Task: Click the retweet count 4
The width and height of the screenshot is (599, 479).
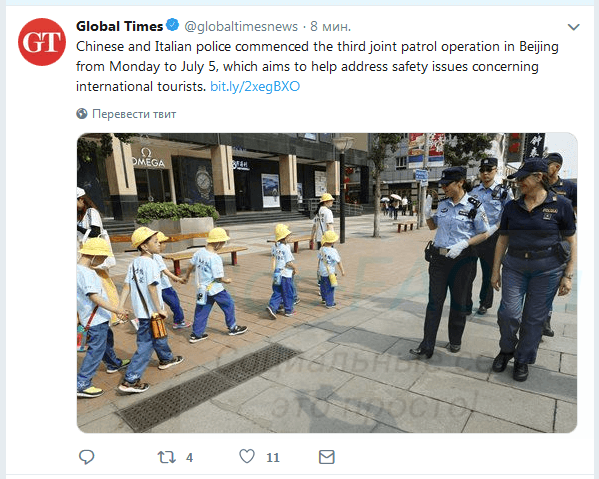Action: point(189,457)
